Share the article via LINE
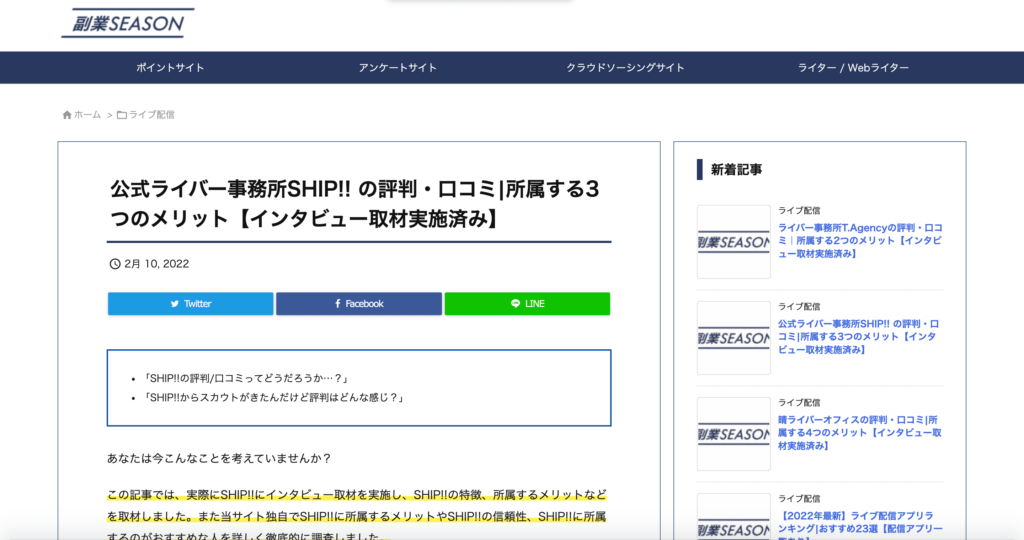This screenshot has width=1024, height=540. pyautogui.click(x=527, y=304)
